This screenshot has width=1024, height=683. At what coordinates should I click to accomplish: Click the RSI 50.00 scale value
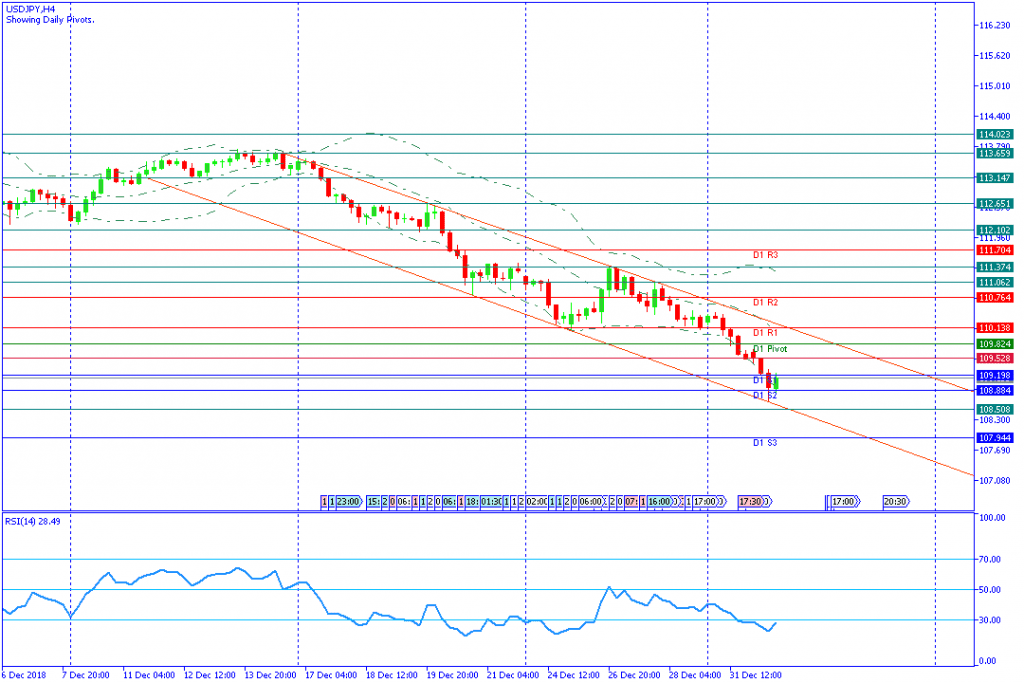click(991, 590)
